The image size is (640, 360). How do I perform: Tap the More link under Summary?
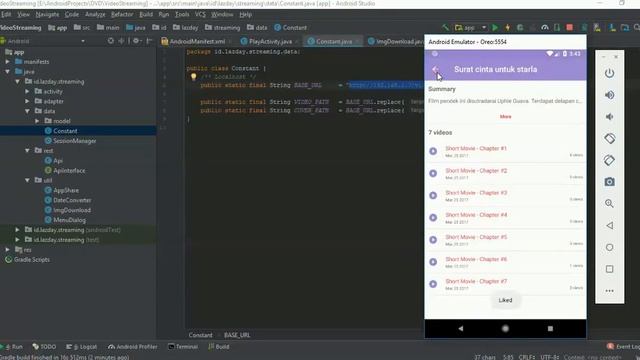click(505, 116)
